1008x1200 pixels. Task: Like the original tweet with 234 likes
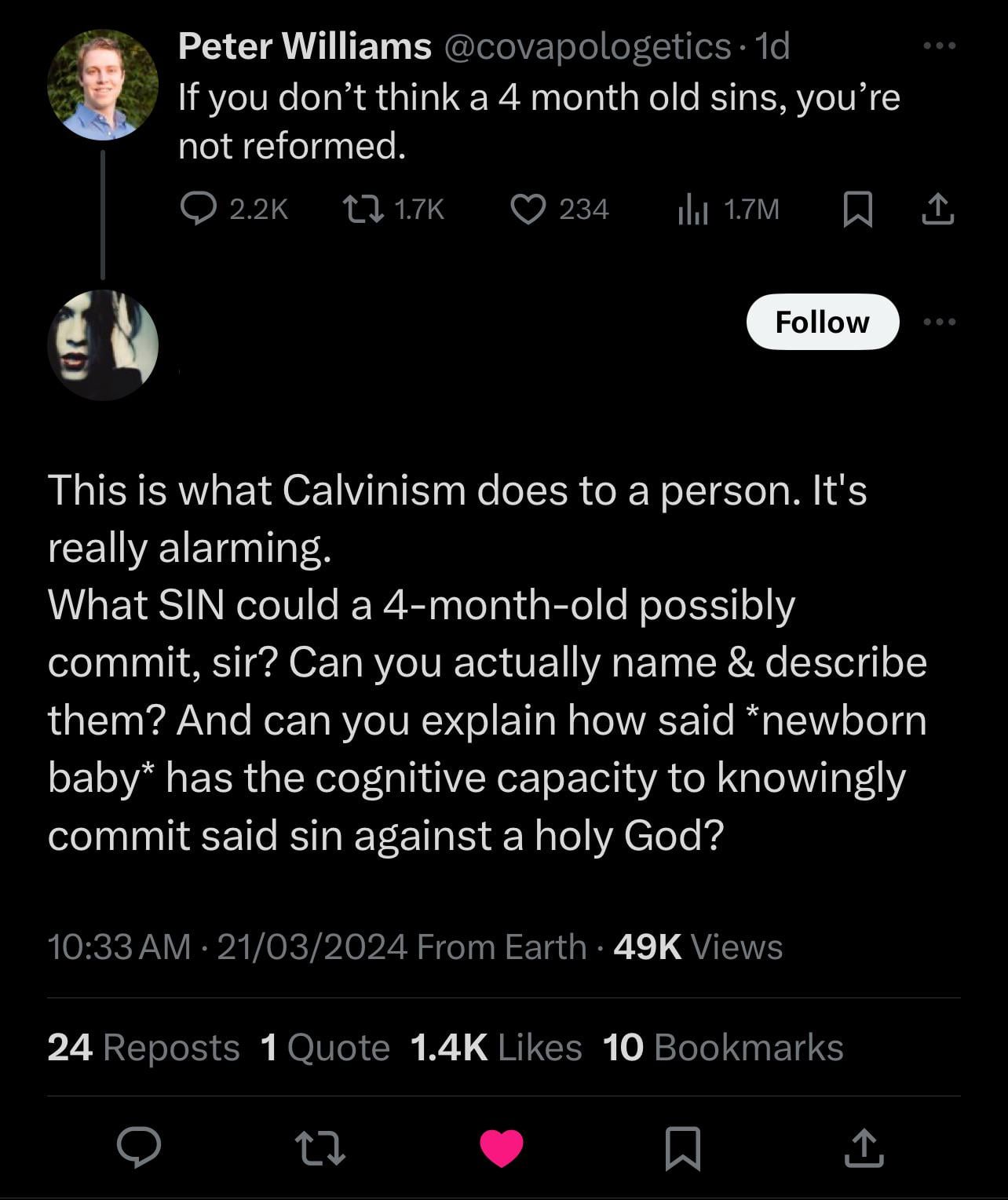point(528,209)
